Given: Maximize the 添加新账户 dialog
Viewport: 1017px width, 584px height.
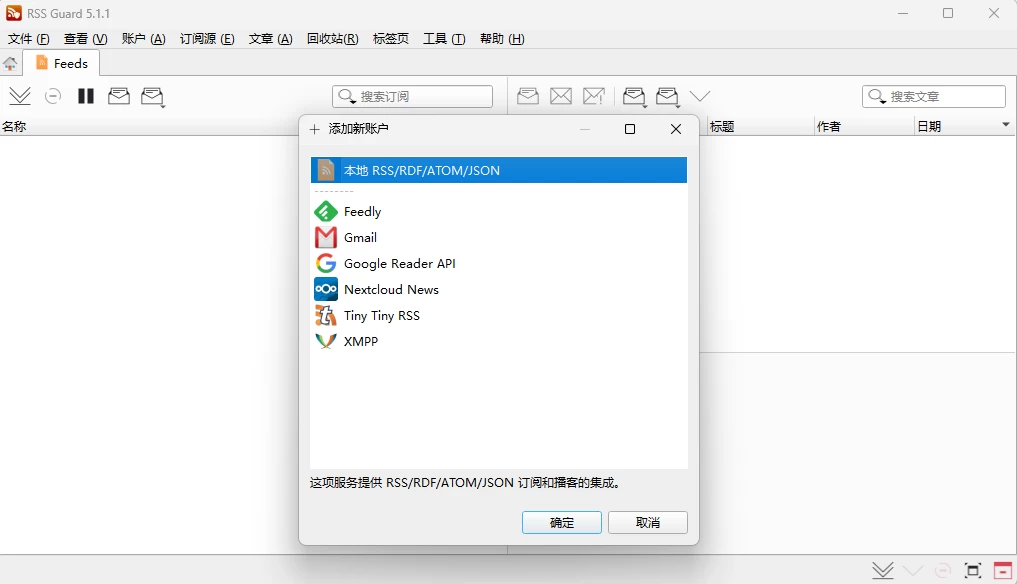Looking at the screenshot, I should click(x=630, y=129).
